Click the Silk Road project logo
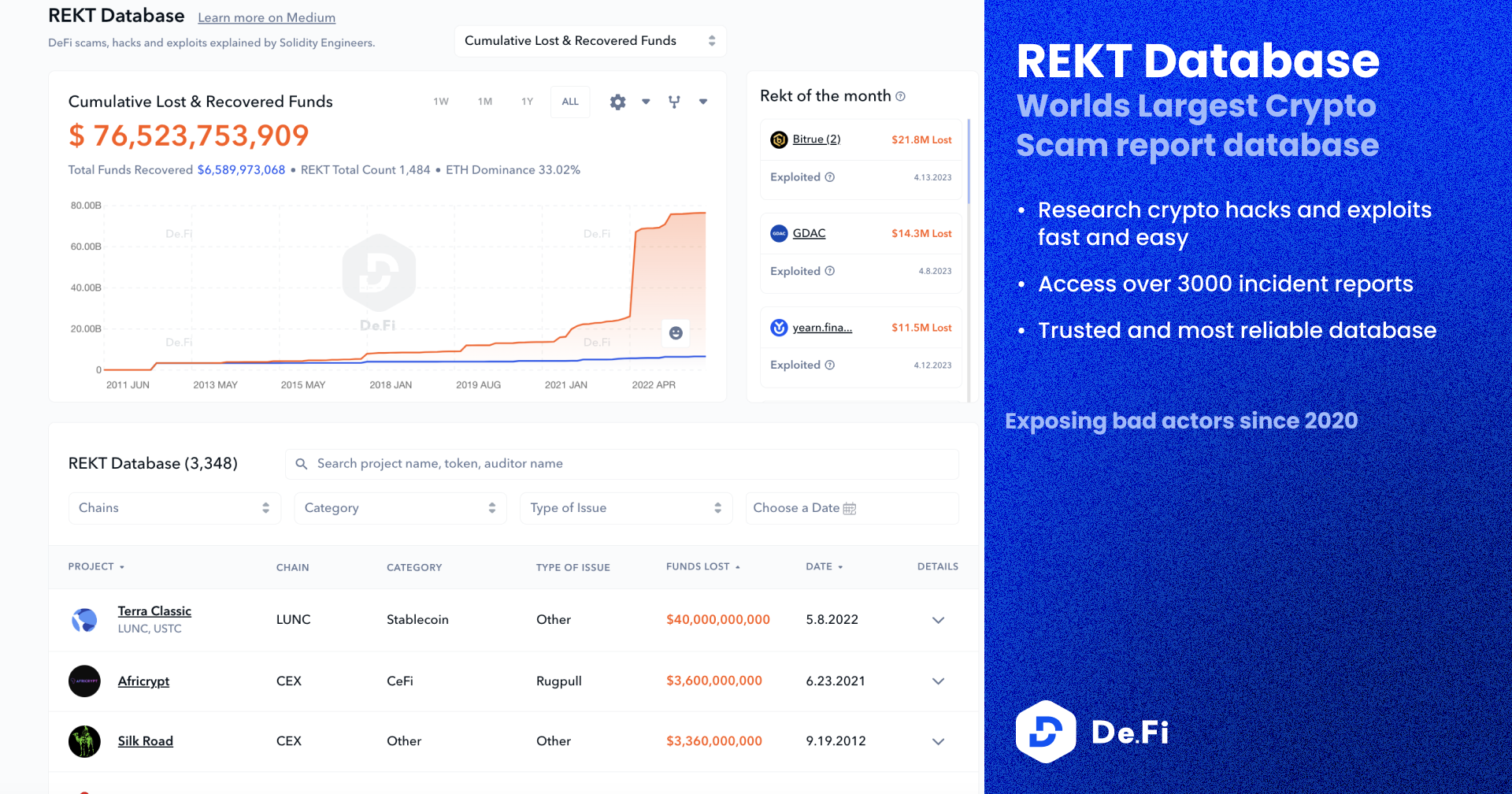The width and height of the screenshot is (1512, 794). (x=84, y=741)
